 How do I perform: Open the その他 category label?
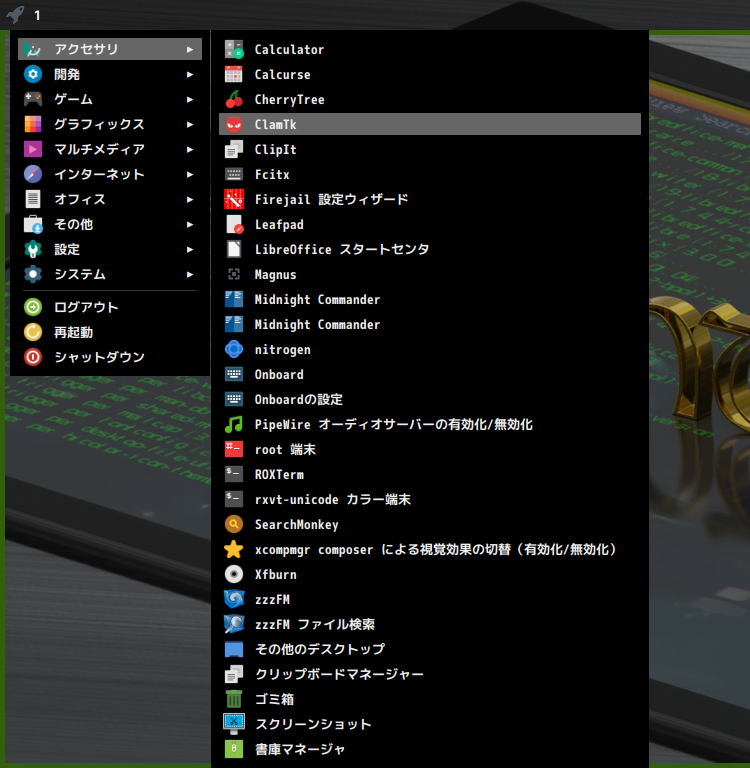[x=73, y=224]
